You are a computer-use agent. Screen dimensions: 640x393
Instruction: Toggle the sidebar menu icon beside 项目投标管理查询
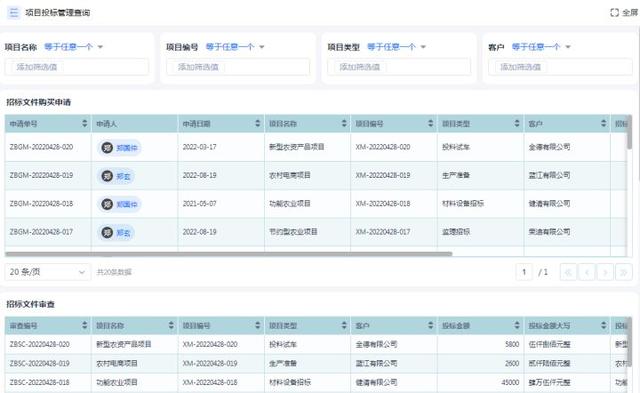click(x=13, y=13)
